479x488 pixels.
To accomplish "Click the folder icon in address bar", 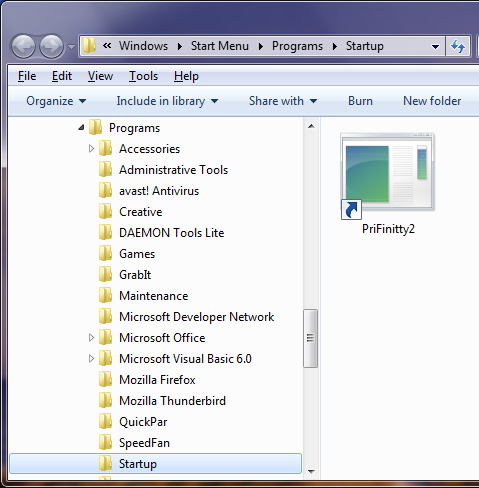I will 89,46.
